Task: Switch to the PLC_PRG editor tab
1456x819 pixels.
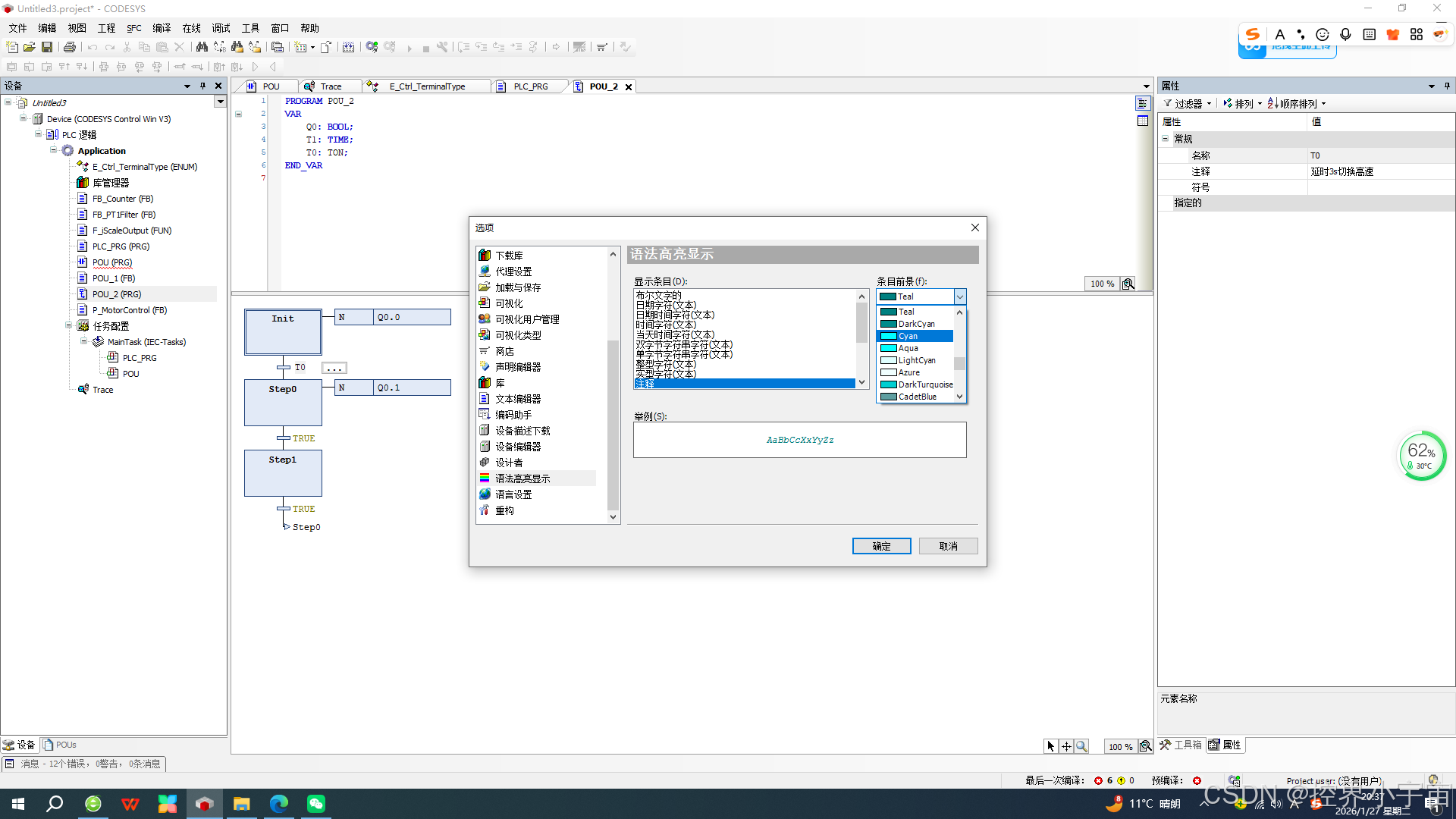Action: pos(530,86)
